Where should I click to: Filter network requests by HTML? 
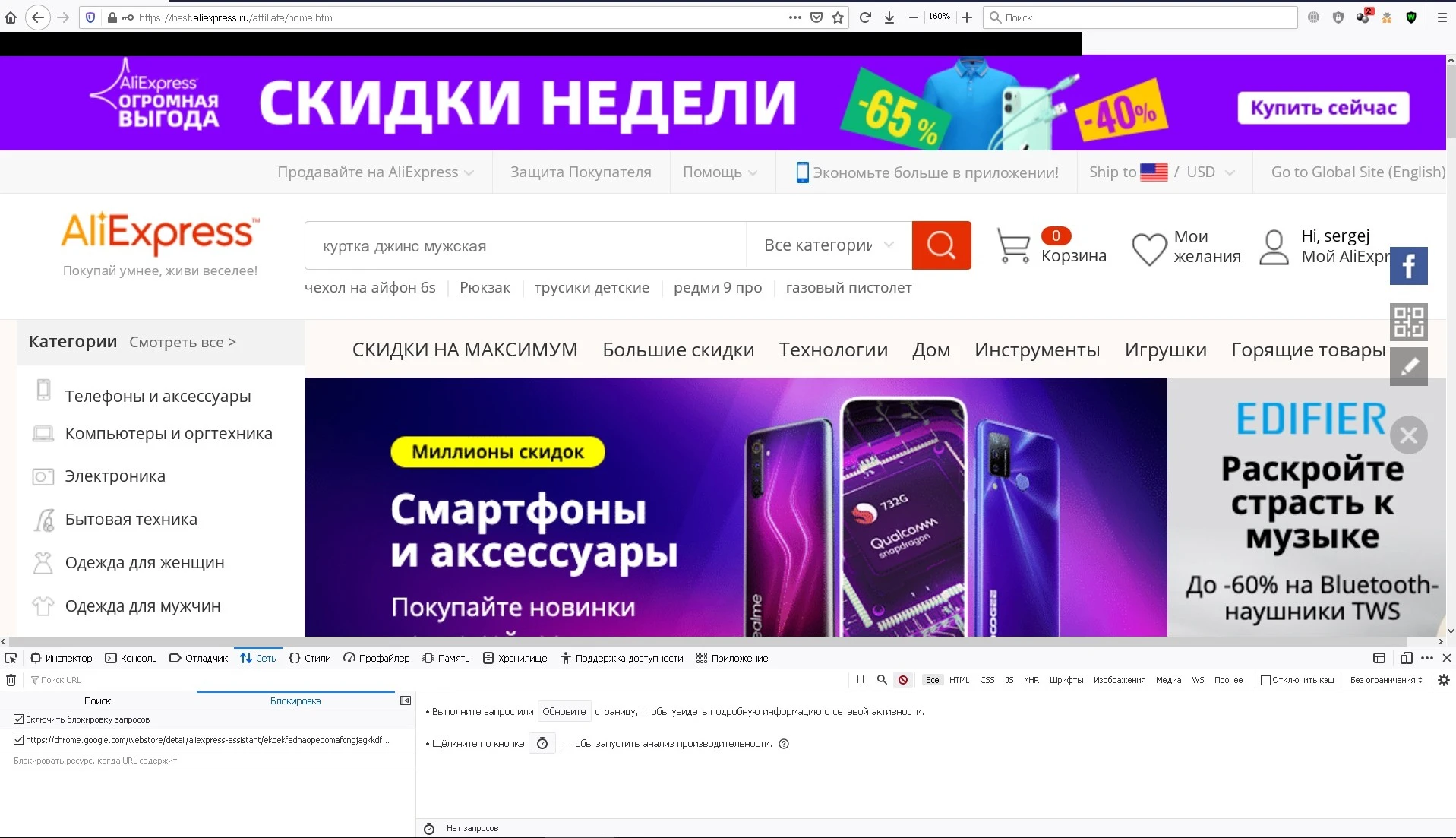(959, 680)
